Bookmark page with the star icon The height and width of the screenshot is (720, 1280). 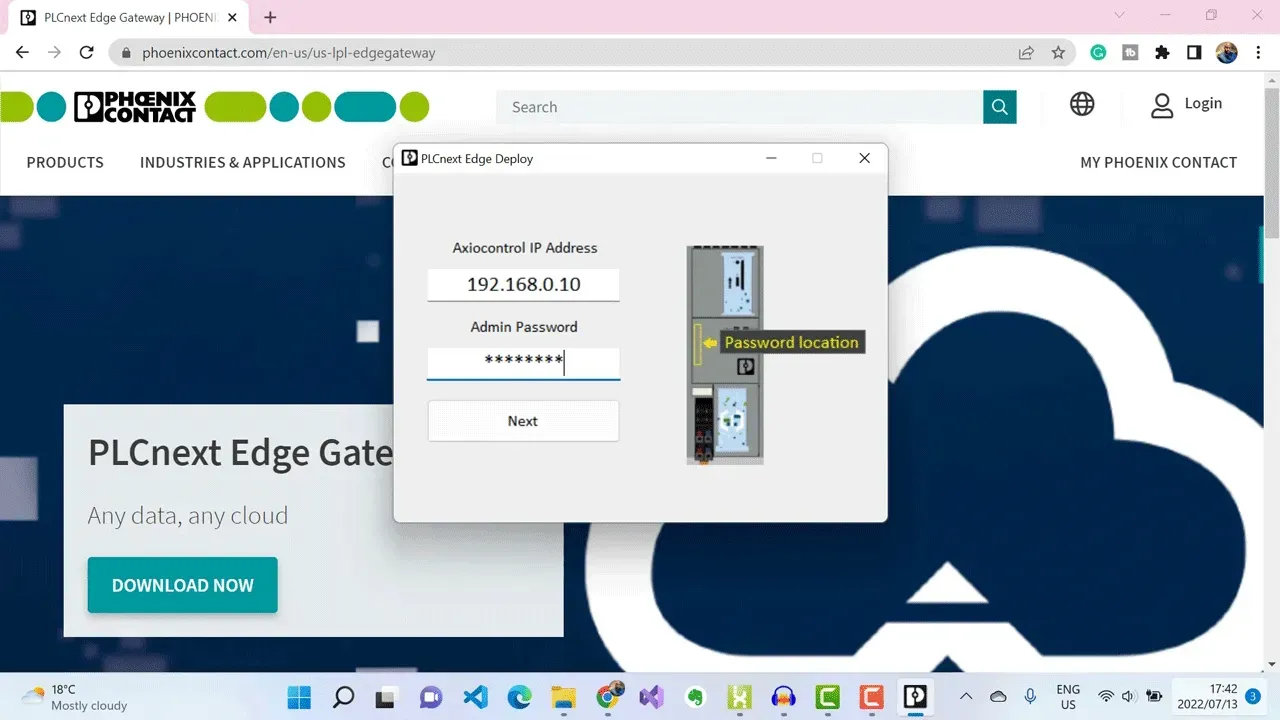tap(1058, 53)
